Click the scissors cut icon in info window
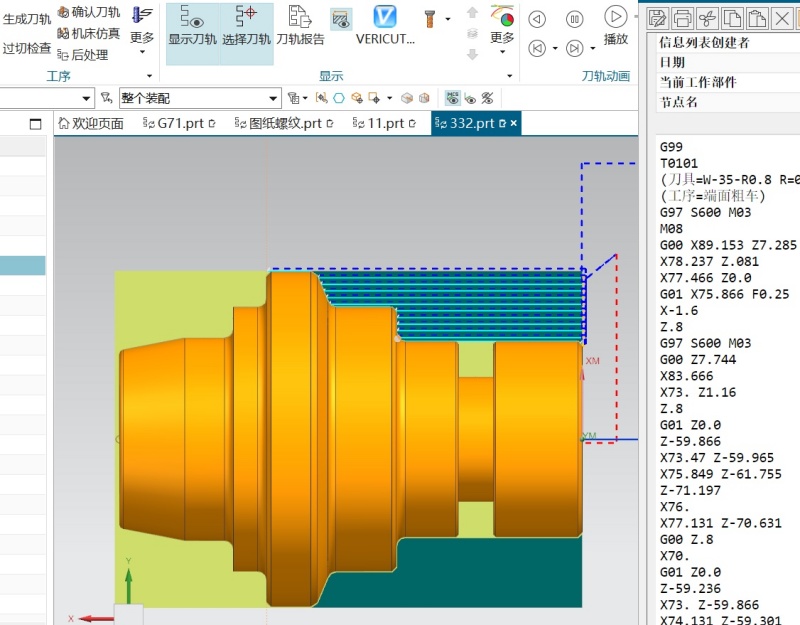Viewport: 800px width, 625px height. (x=708, y=19)
